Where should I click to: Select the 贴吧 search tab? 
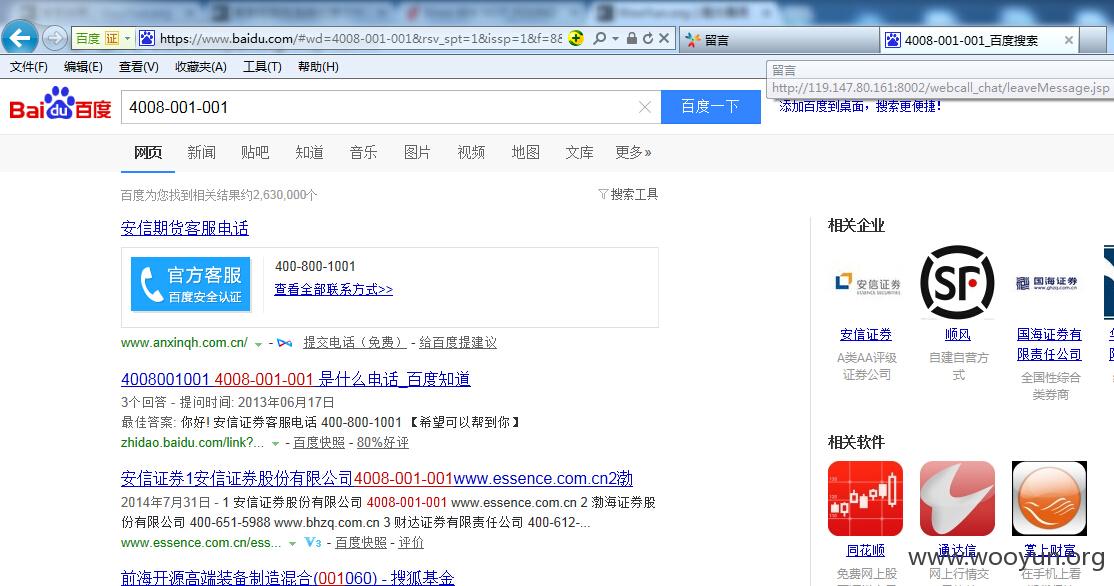coord(255,152)
